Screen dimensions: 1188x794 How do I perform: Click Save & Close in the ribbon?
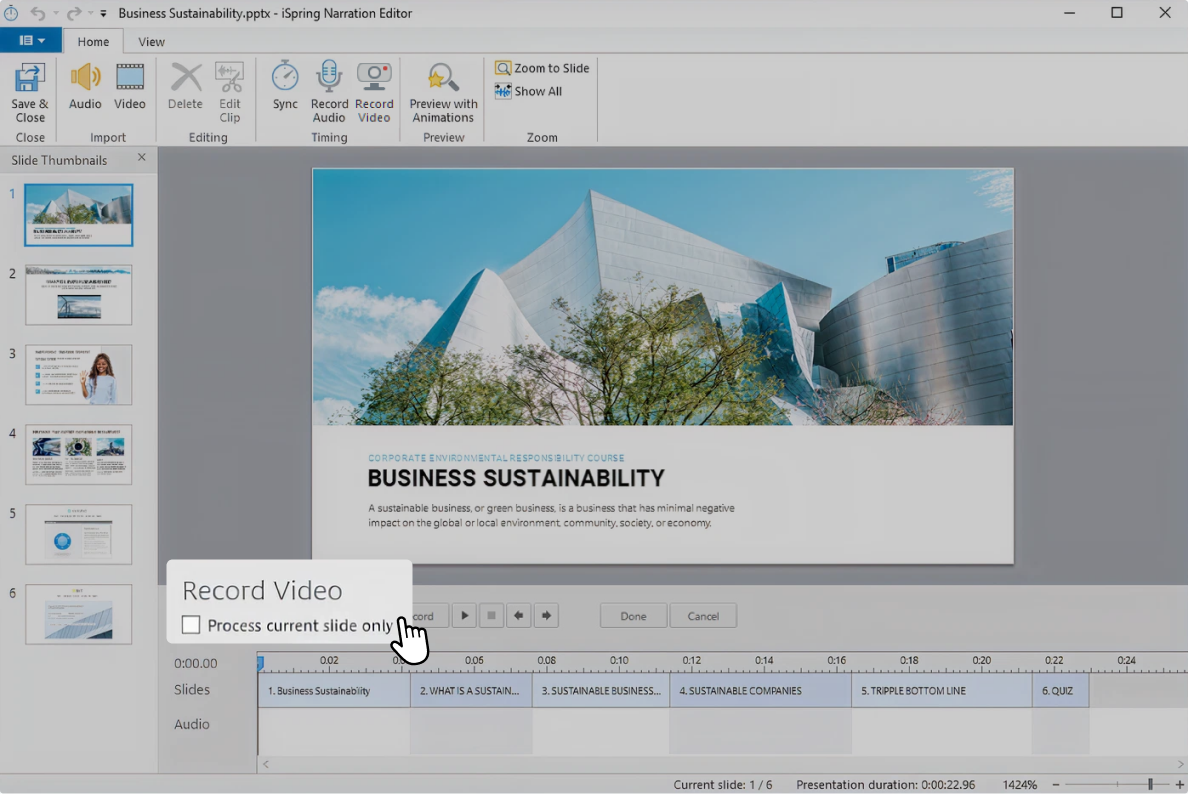[x=29, y=93]
